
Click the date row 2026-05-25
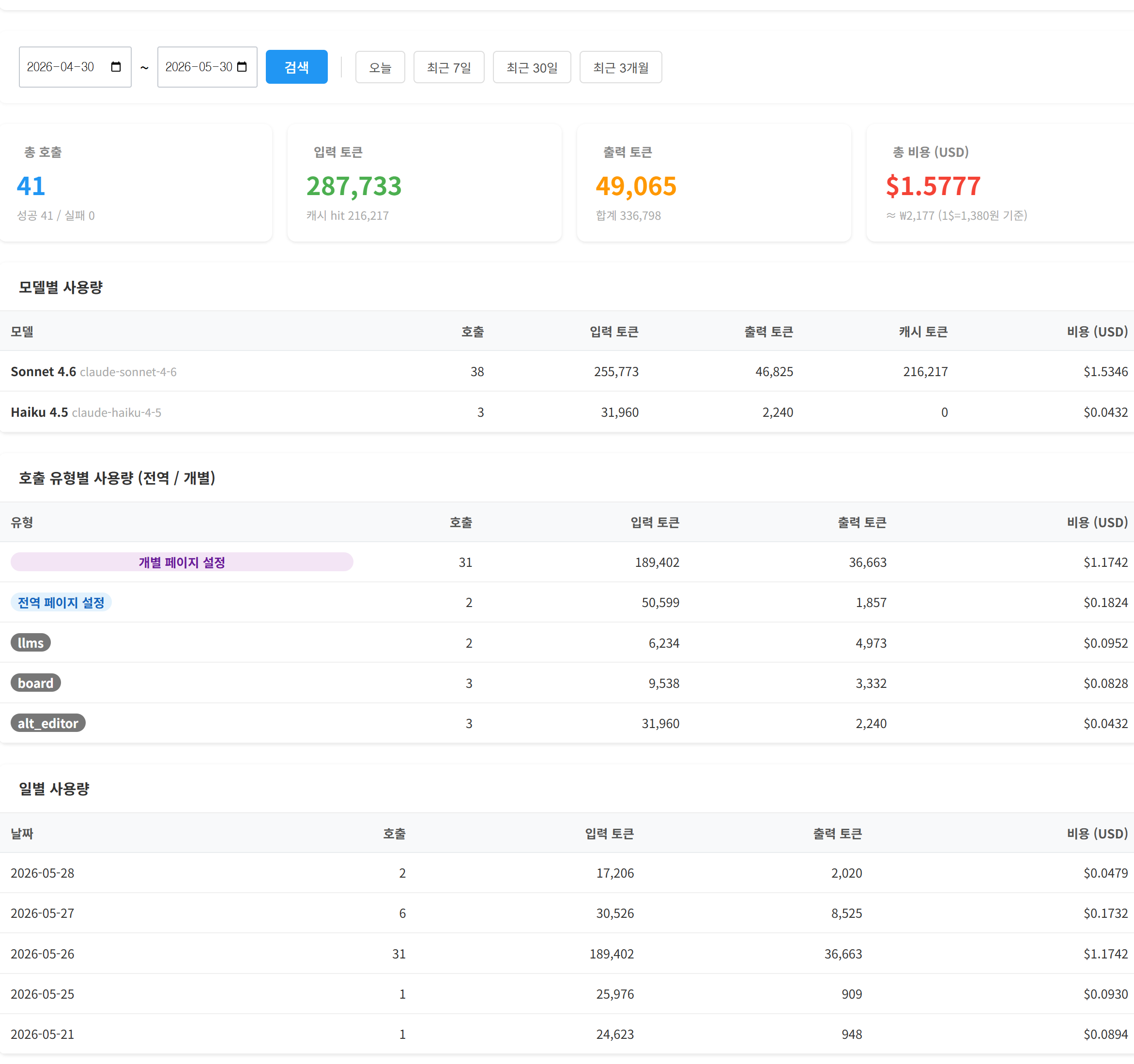pyautogui.click(x=42, y=994)
